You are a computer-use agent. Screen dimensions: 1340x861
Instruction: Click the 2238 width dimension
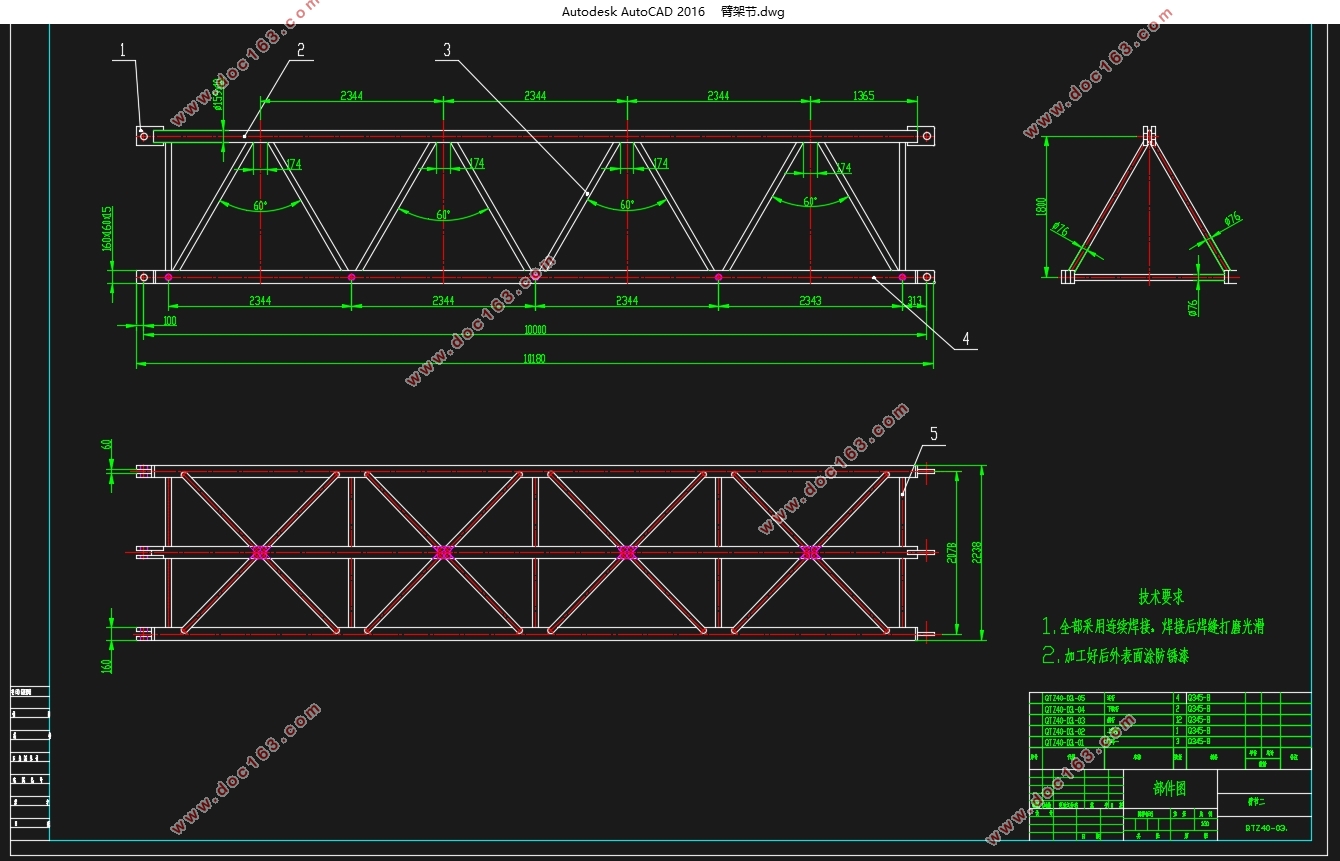click(x=976, y=552)
